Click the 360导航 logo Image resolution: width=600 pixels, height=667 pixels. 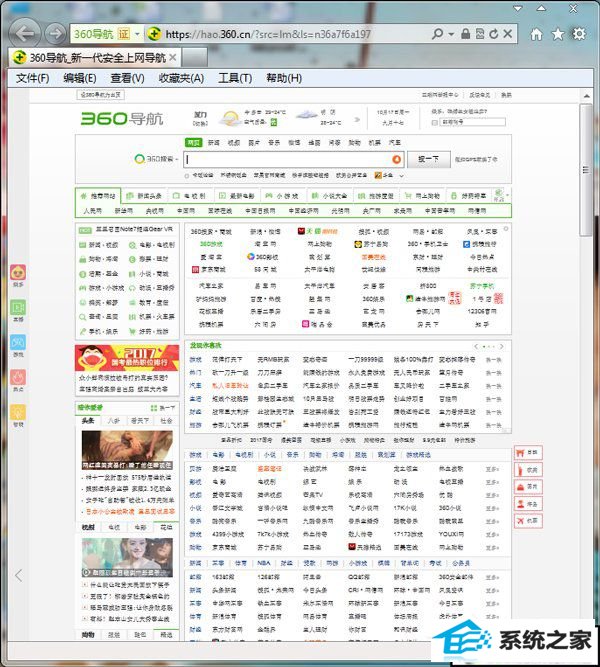[122, 119]
